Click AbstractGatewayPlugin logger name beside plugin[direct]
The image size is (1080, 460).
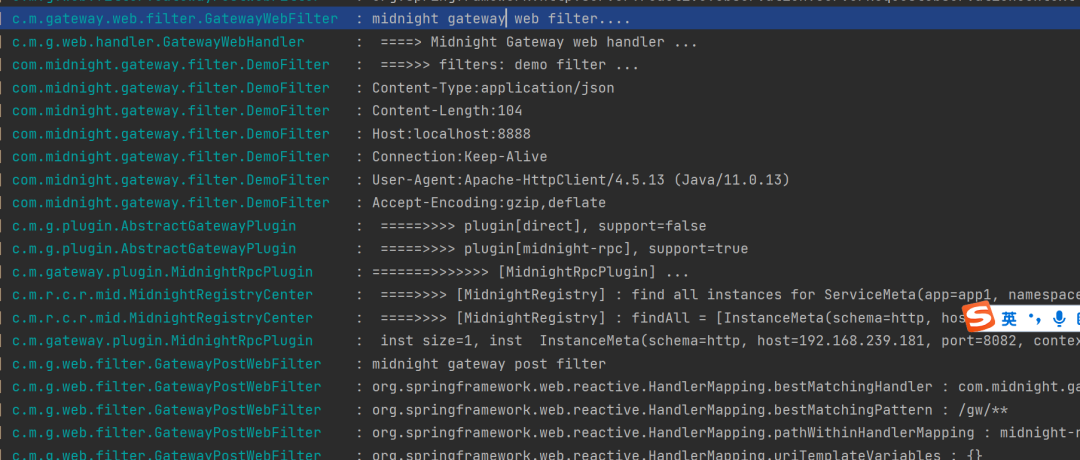point(154,226)
